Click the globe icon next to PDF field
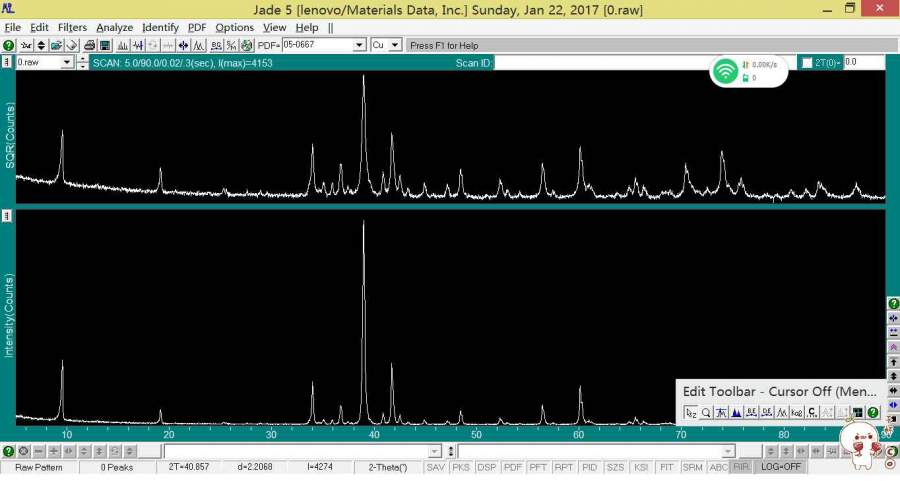Image resolution: width=900 pixels, height=481 pixels. (246, 45)
